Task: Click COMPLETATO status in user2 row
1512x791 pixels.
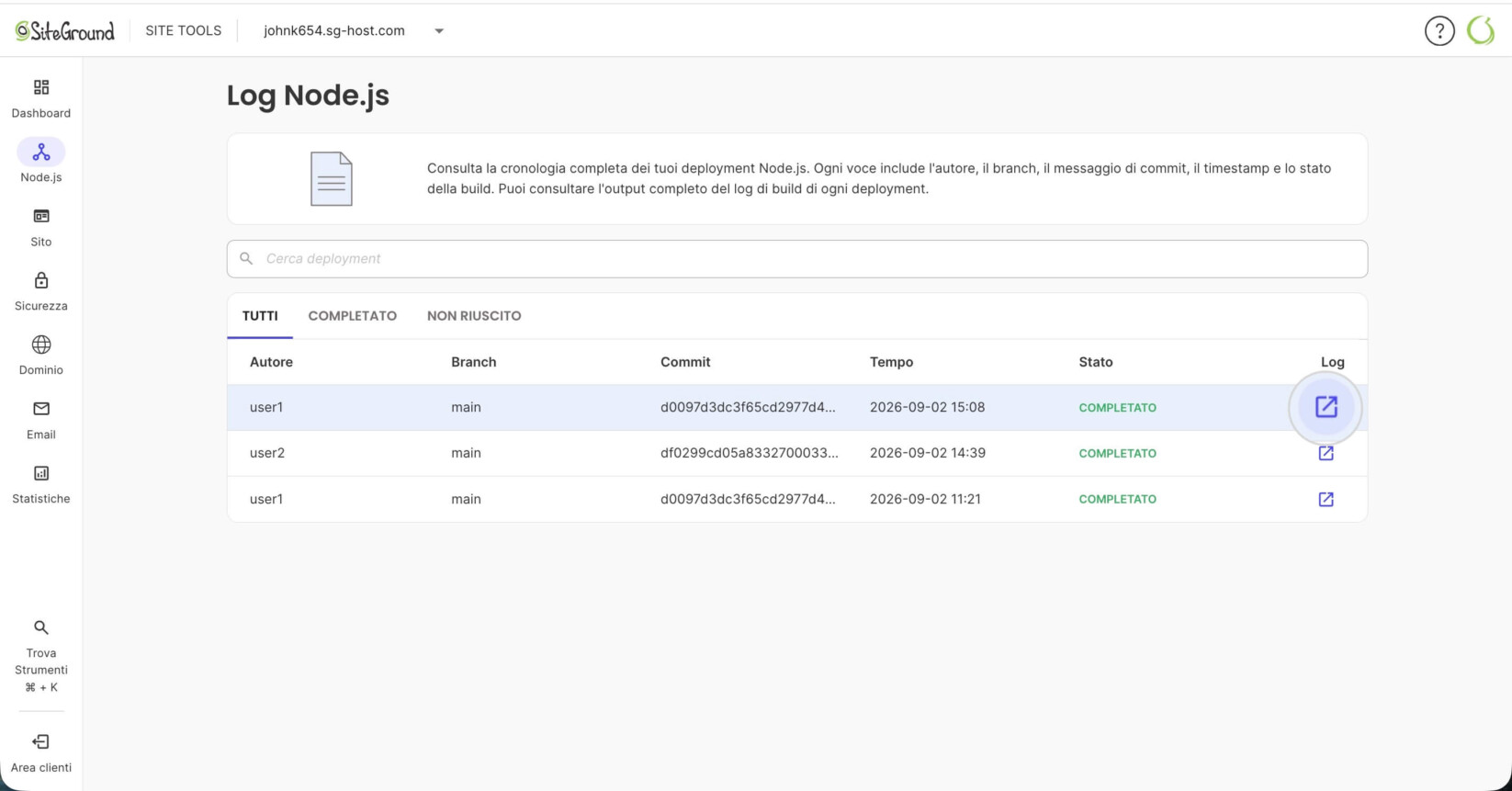Action: tap(1118, 453)
